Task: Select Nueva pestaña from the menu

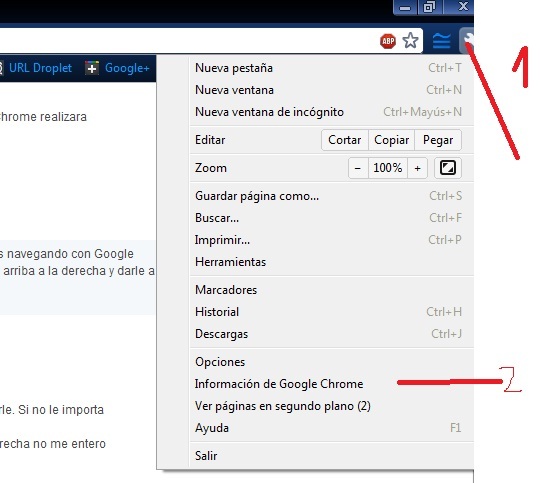Action: coord(332,68)
